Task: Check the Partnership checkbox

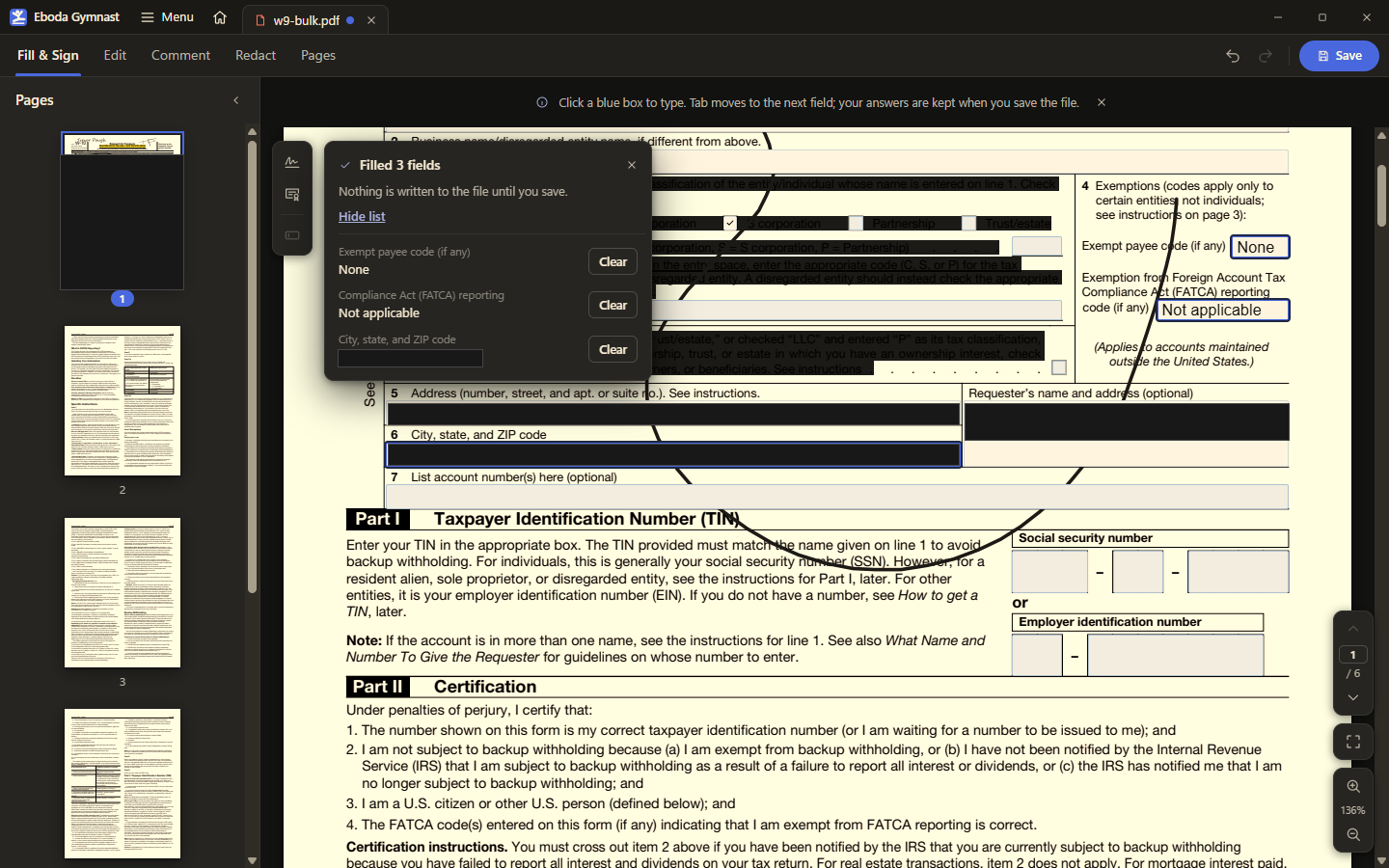Action: point(856,223)
